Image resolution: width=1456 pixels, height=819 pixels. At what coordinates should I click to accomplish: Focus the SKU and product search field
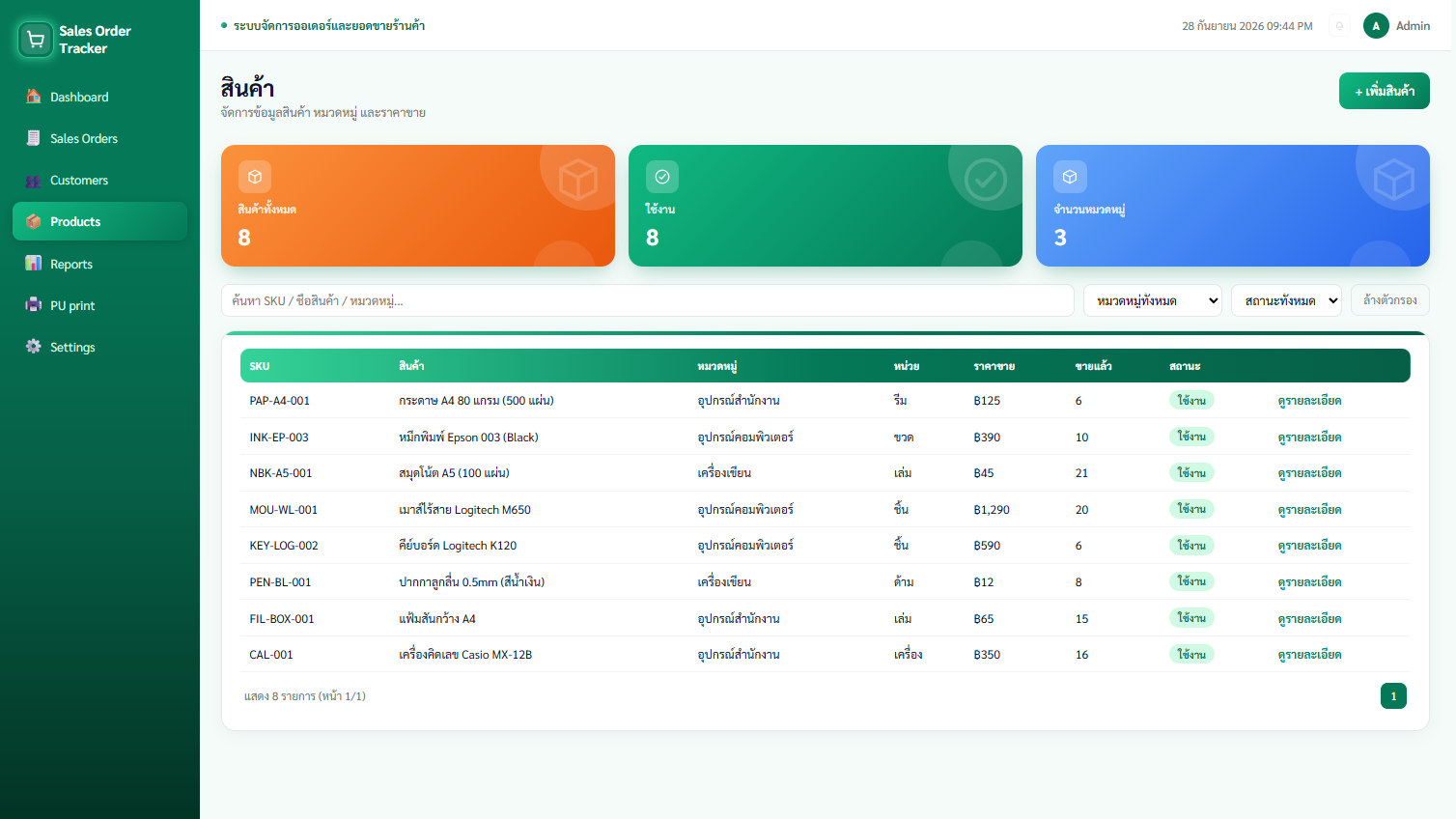point(648,300)
